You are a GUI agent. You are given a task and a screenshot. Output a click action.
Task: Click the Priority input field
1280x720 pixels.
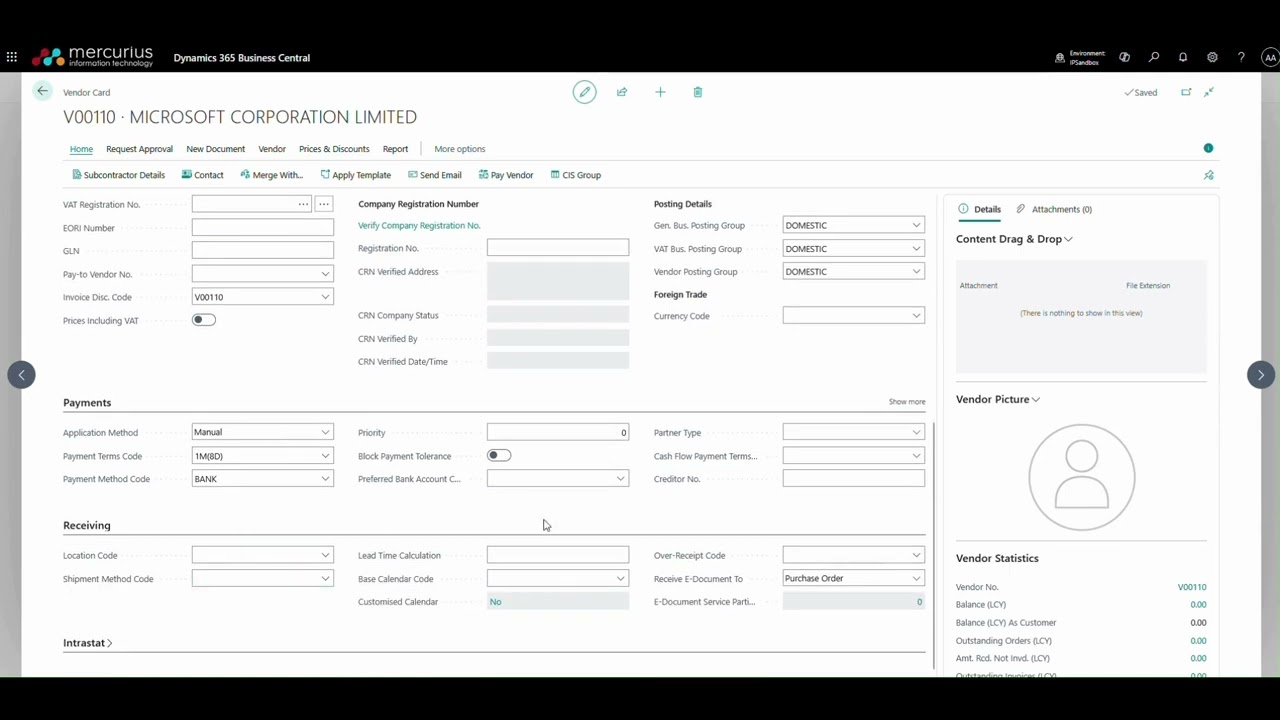tap(558, 433)
